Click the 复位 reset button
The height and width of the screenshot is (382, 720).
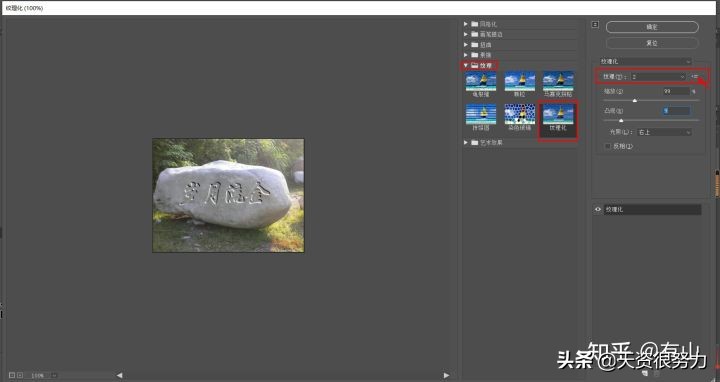(x=652, y=43)
